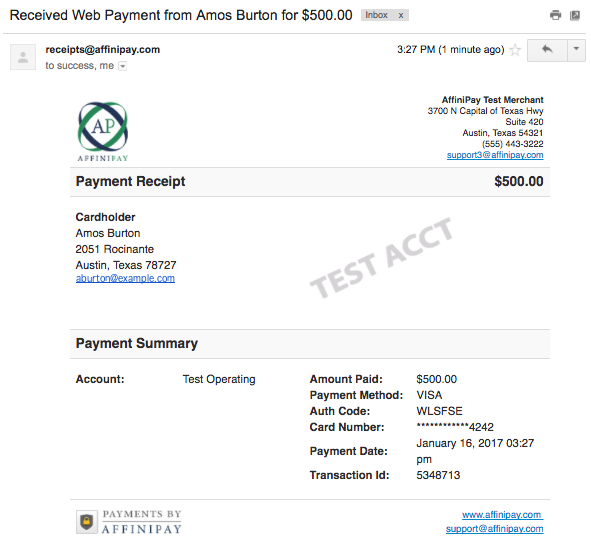Visit the www.affinipay.com link
The image size is (591, 542).
502,514
